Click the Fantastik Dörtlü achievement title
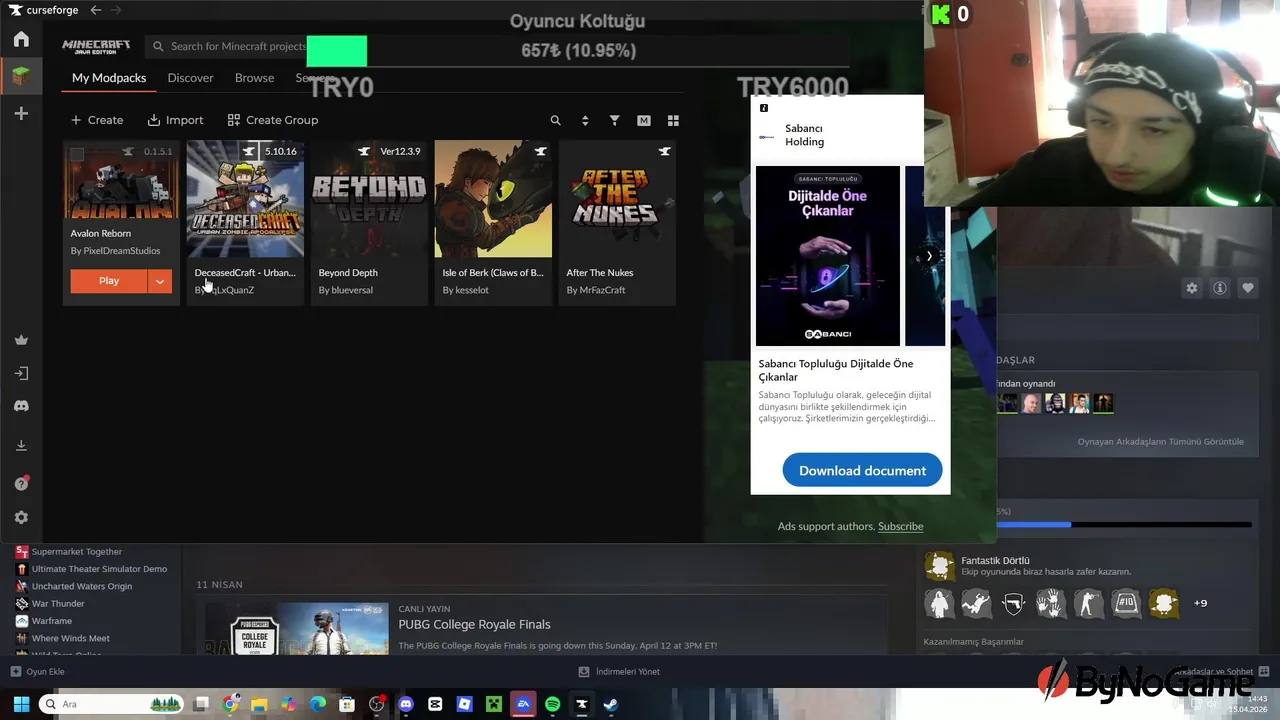This screenshot has width=1280, height=720. (x=995, y=560)
